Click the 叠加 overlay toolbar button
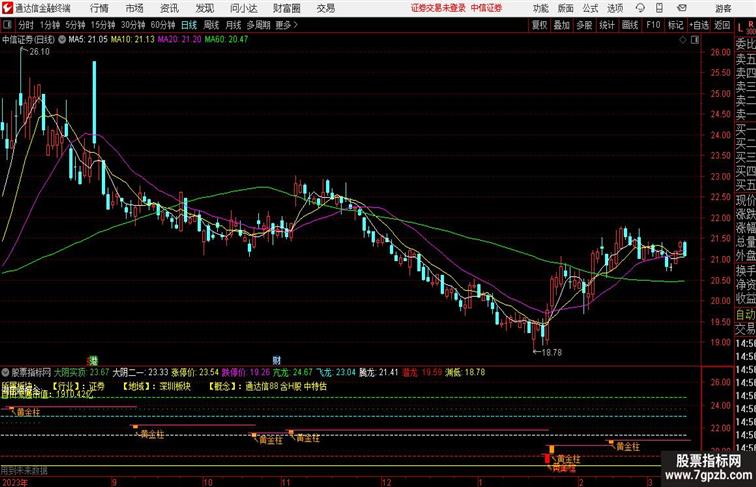The height and width of the screenshot is (487, 756). coord(562,25)
